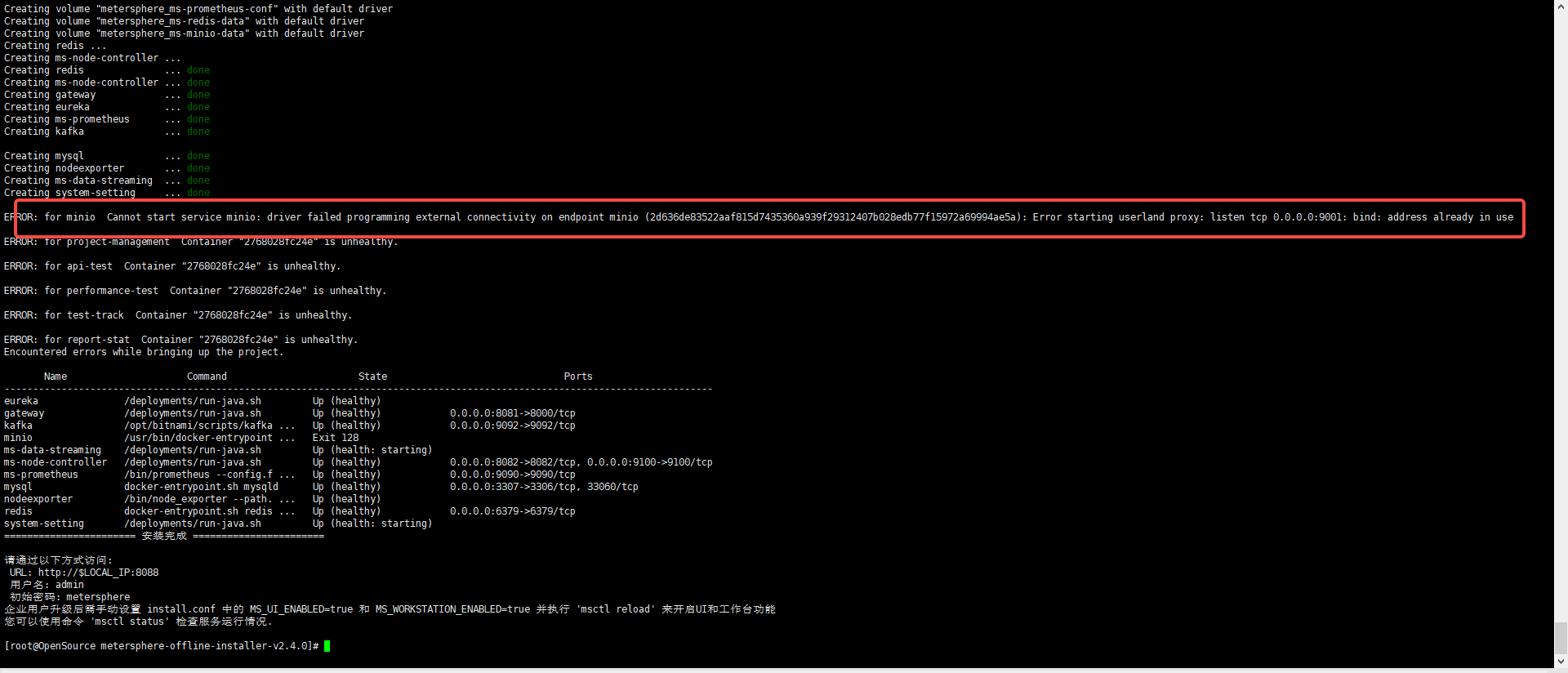The image size is (1568, 673).
Task: Click ms-prometheus port 0.0.0.0:9090->9090/tcp
Action: (x=513, y=475)
